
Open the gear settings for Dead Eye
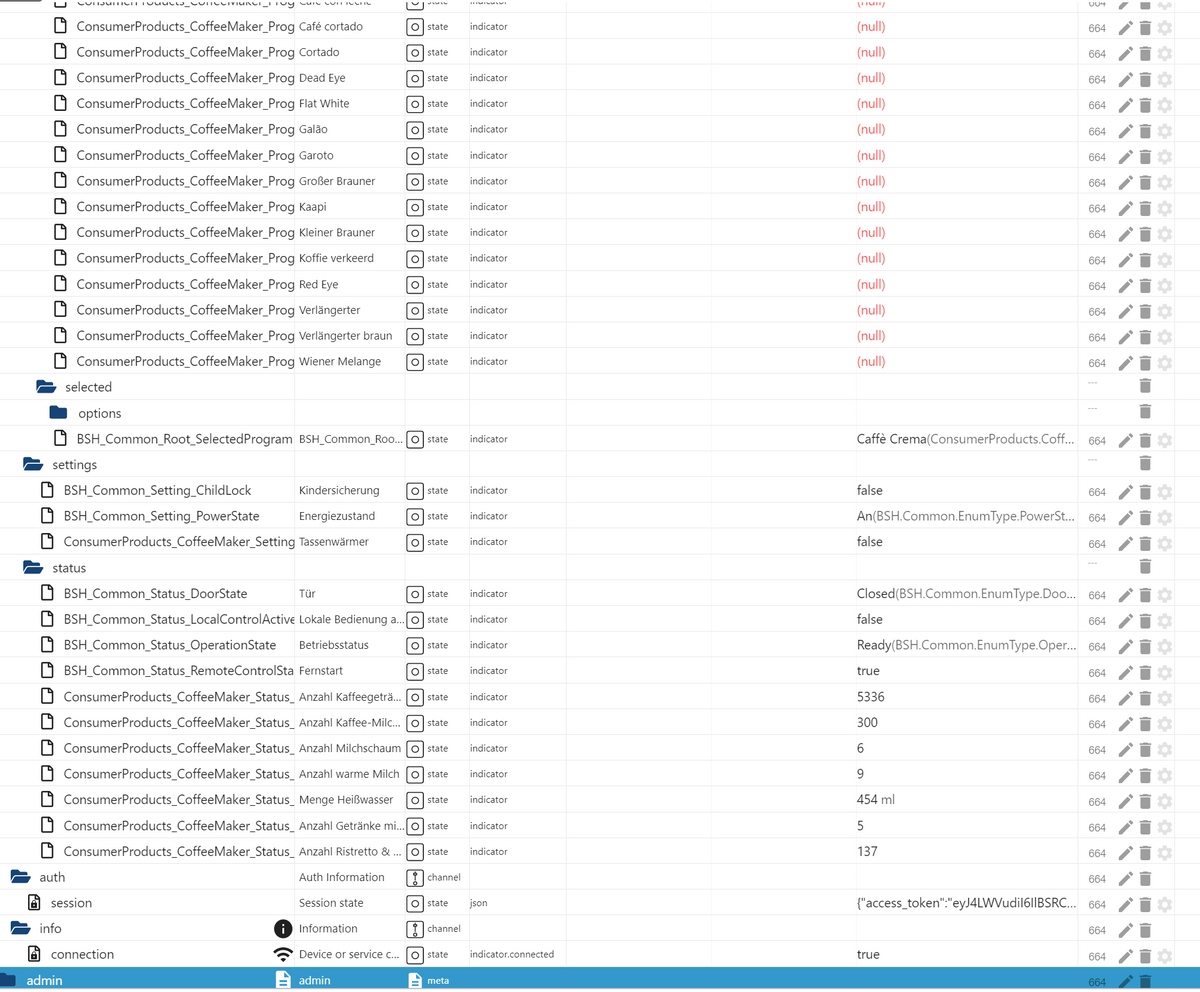[1164, 79]
